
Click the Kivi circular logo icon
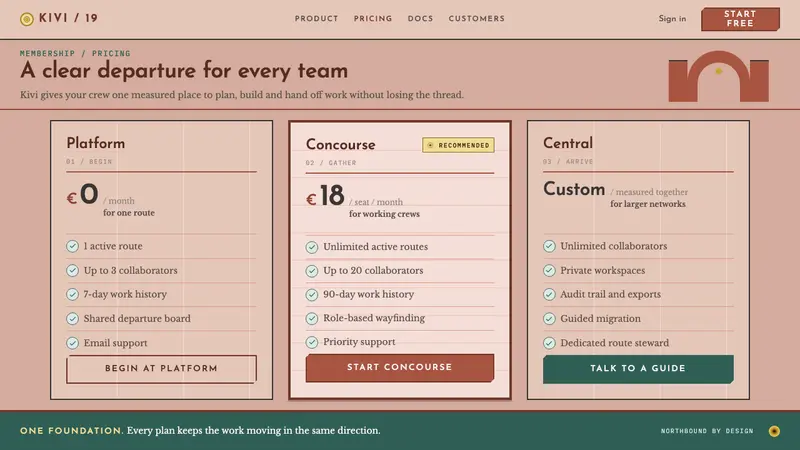tap(27, 19)
